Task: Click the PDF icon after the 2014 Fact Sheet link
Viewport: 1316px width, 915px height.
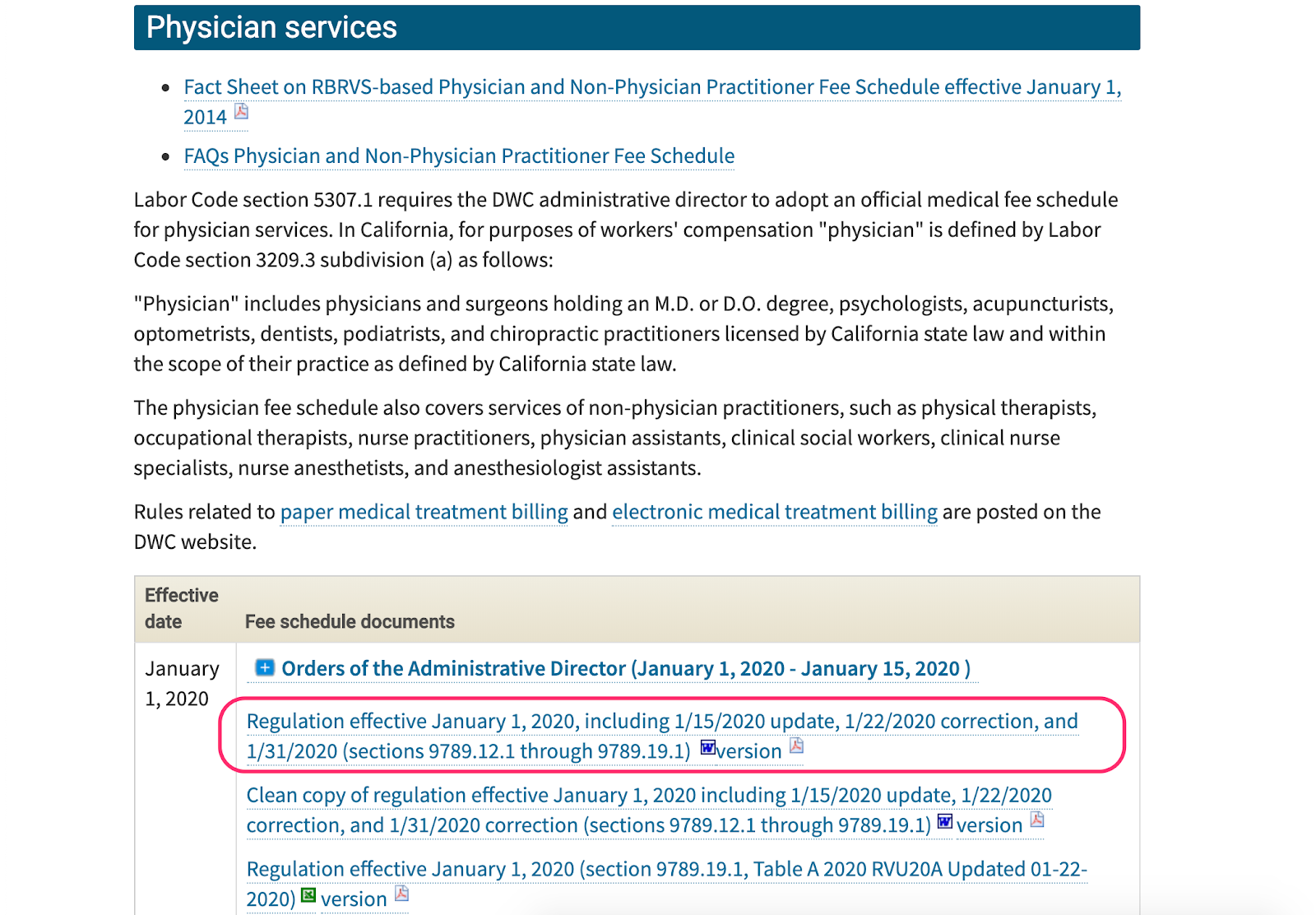Action: (x=241, y=111)
